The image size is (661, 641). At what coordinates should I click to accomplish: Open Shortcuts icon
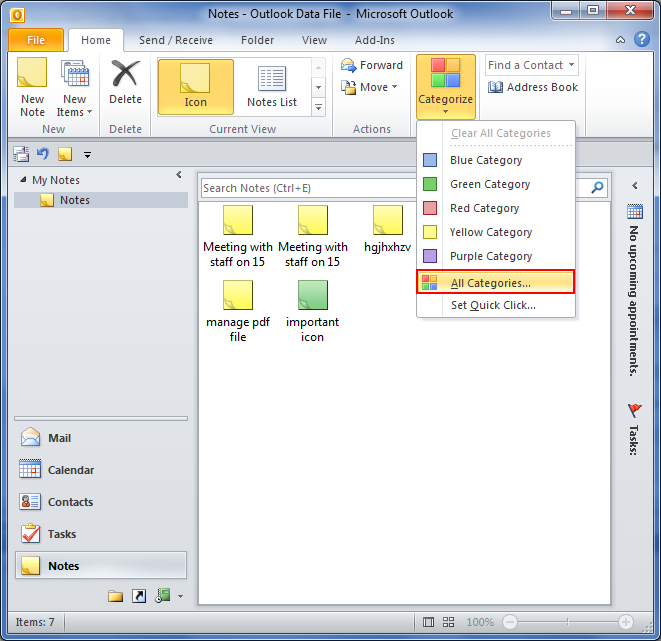point(139,596)
